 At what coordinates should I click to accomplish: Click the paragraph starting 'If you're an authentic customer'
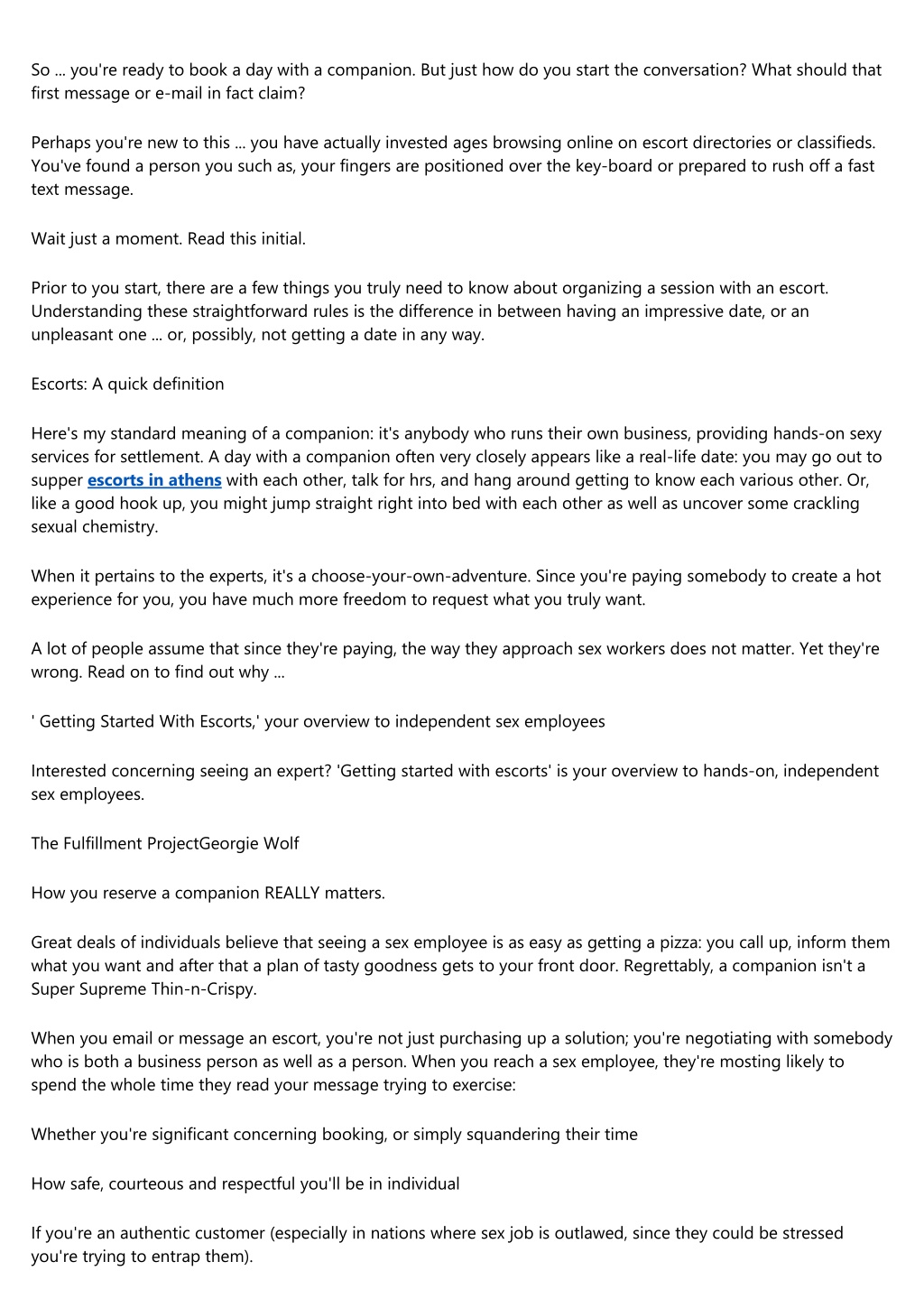pyautogui.click(x=438, y=1245)
